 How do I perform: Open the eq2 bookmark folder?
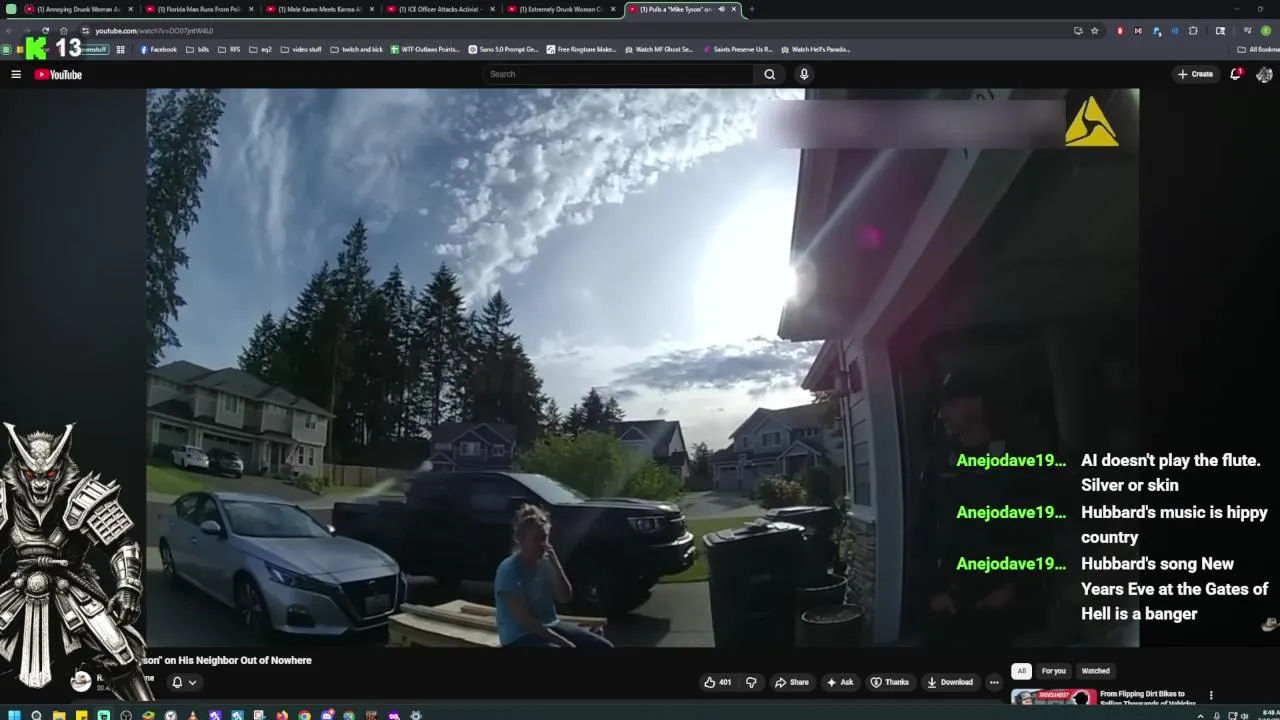[260, 49]
